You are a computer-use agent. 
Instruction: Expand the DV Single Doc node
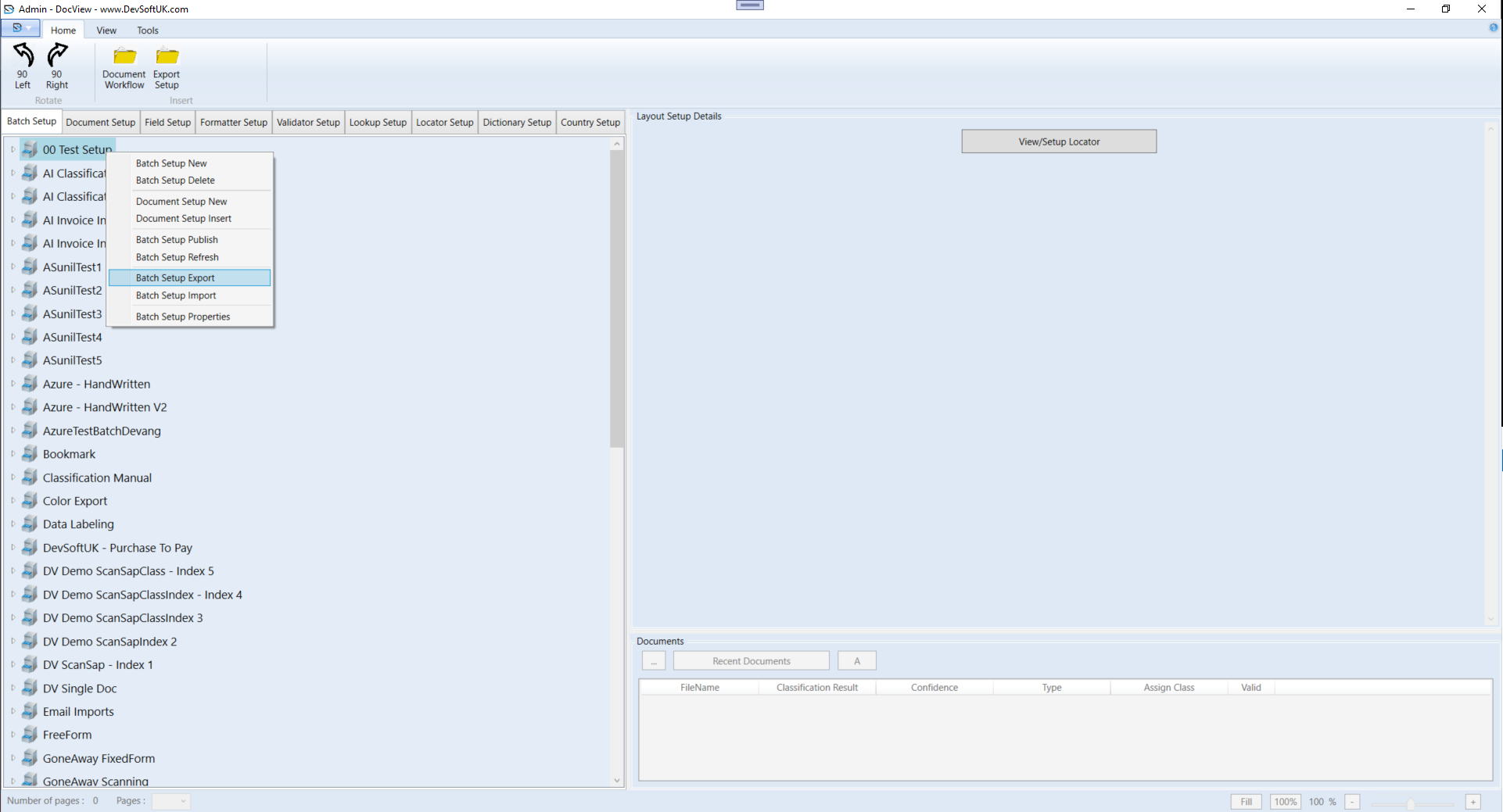[x=13, y=688]
